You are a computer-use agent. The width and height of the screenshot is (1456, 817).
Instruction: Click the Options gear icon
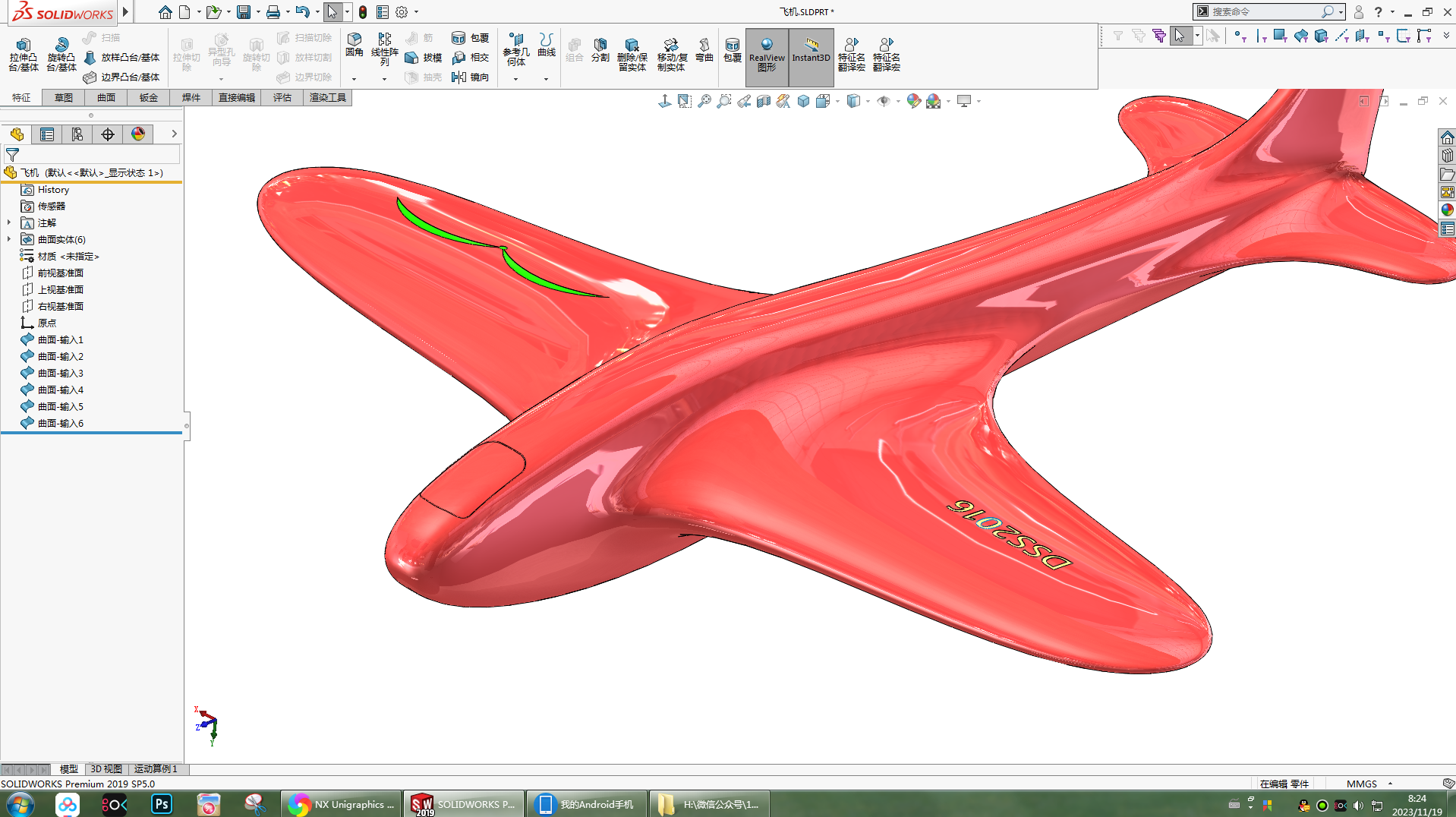[x=402, y=12]
